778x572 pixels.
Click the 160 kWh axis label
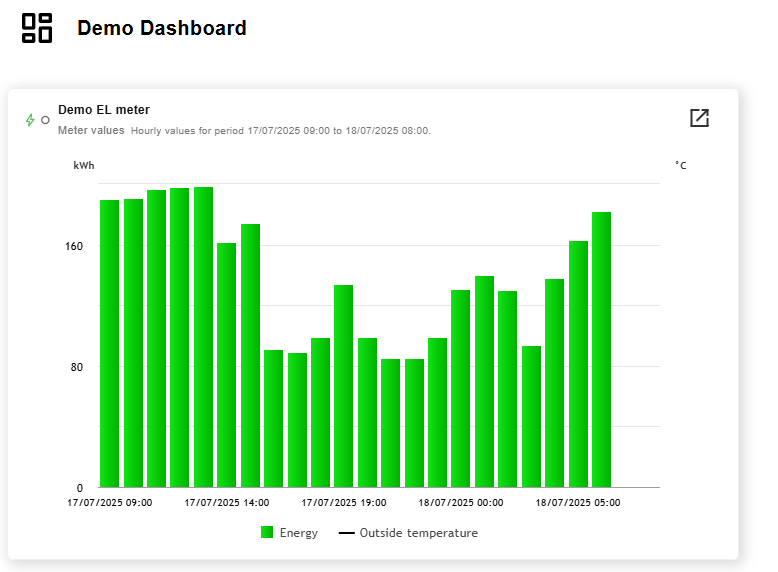74,246
